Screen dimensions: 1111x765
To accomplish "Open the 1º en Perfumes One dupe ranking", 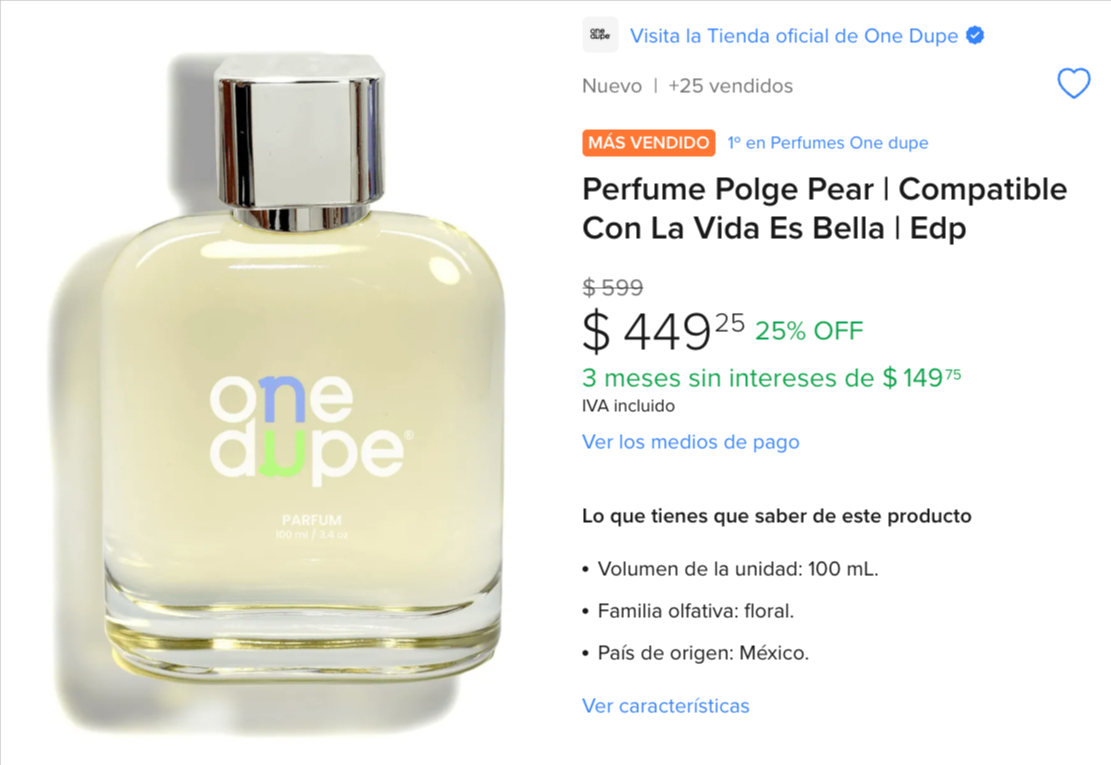I will pos(828,142).
